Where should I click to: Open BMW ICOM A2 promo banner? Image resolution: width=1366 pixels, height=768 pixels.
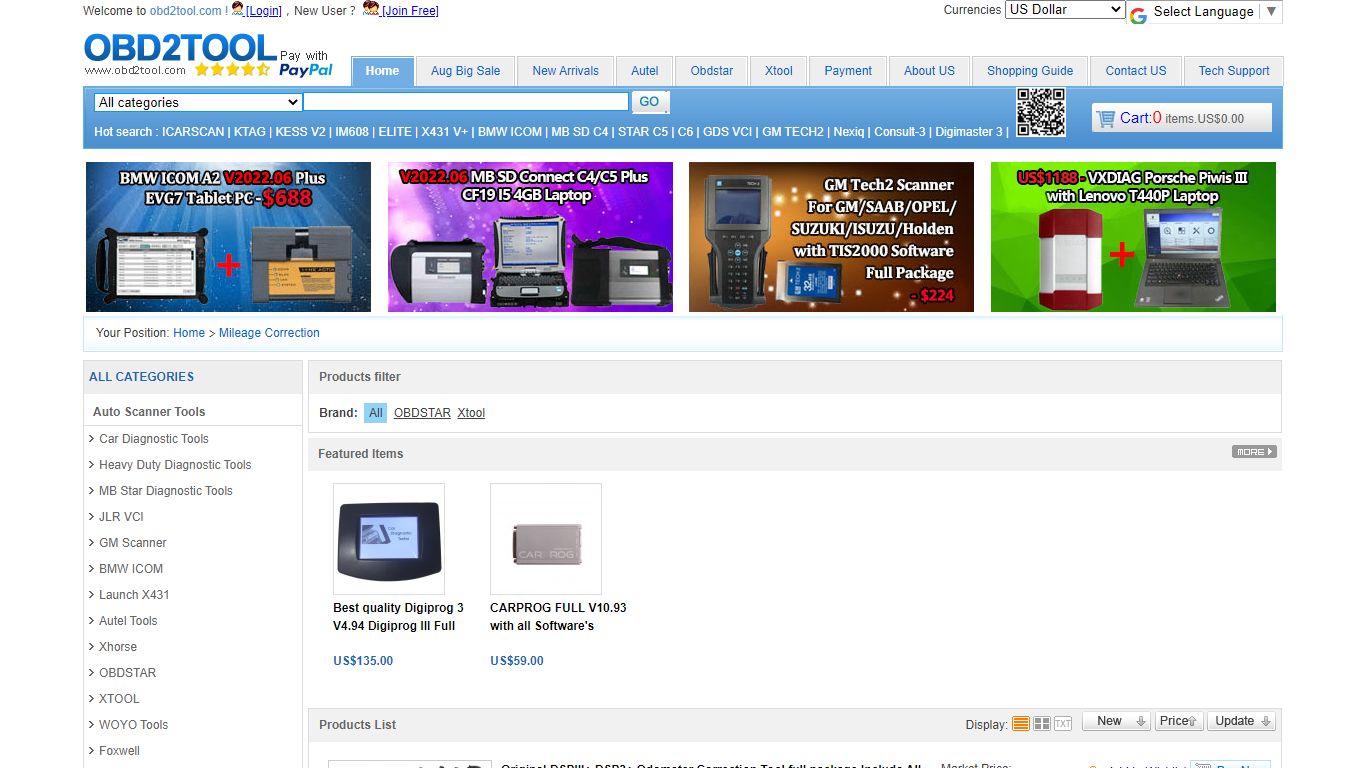228,237
